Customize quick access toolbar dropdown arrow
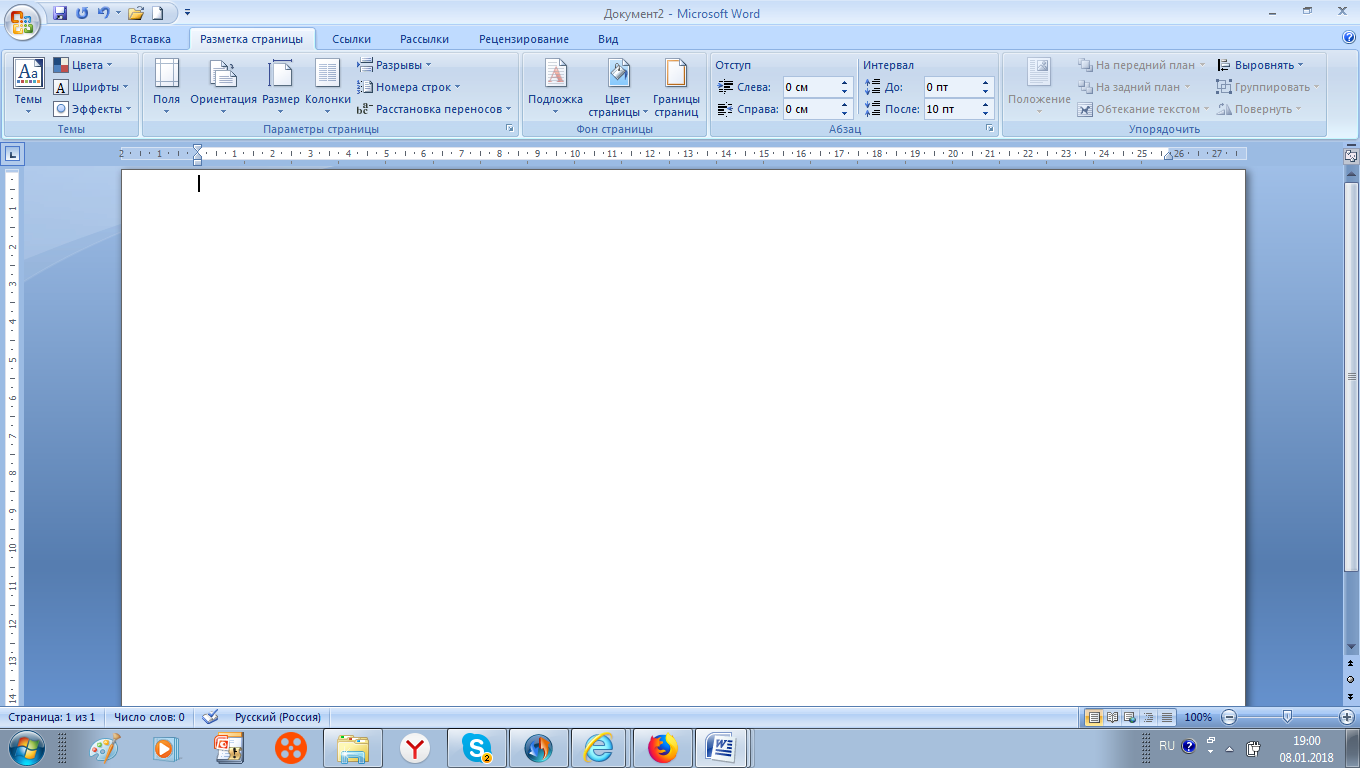 [187, 14]
